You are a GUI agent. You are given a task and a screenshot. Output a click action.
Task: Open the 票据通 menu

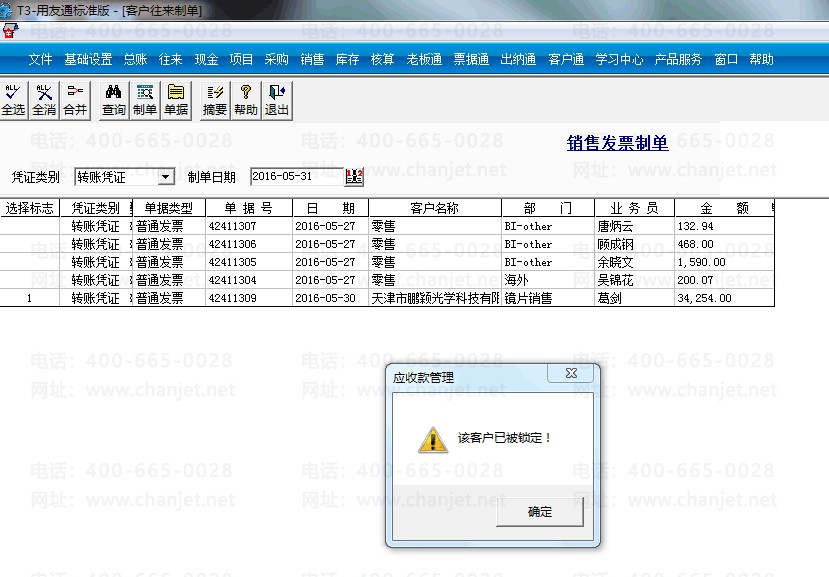[x=471, y=59]
